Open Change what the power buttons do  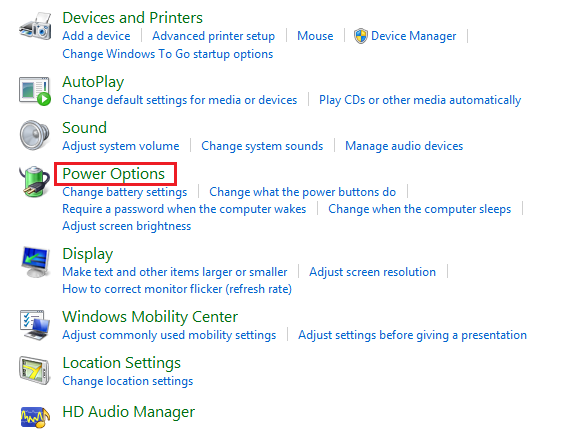tap(302, 192)
